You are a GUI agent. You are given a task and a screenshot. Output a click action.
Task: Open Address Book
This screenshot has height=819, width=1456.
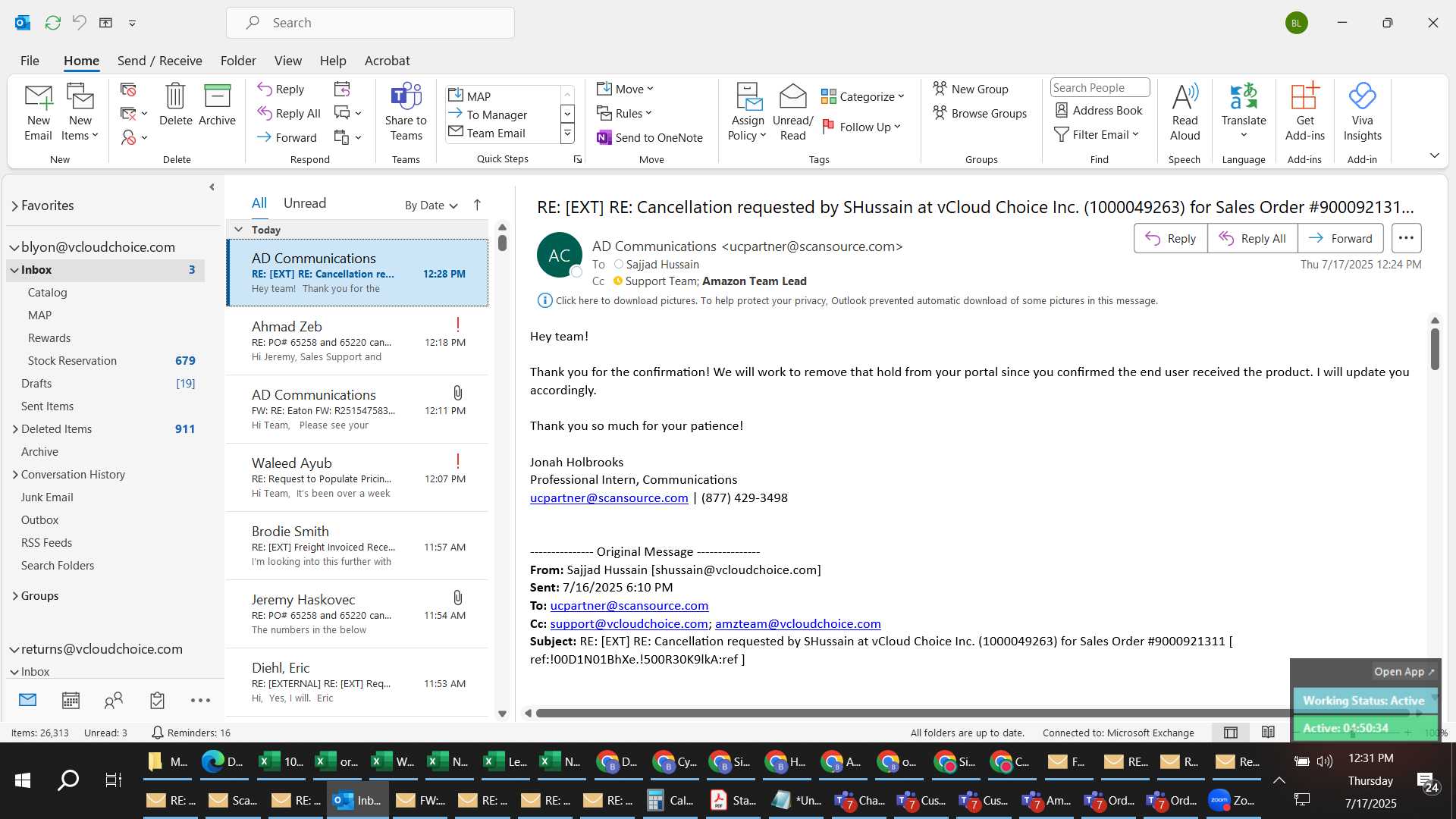click(1099, 110)
